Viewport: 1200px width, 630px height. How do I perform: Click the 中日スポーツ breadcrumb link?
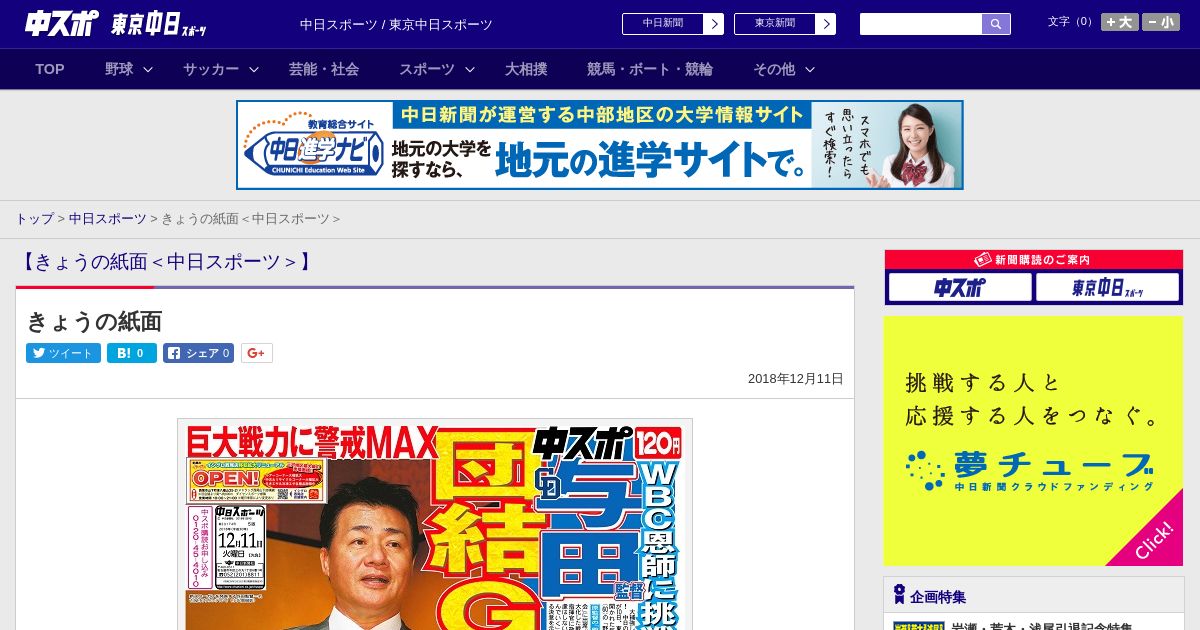pos(107,218)
